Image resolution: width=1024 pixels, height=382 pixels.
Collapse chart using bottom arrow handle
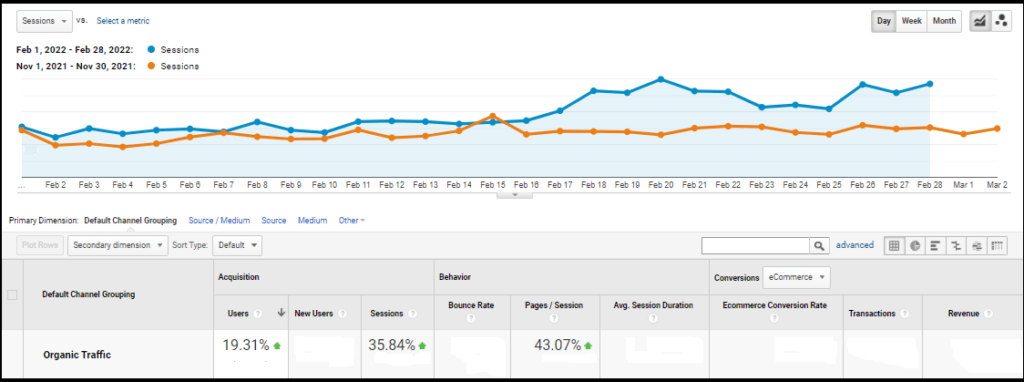coord(515,195)
